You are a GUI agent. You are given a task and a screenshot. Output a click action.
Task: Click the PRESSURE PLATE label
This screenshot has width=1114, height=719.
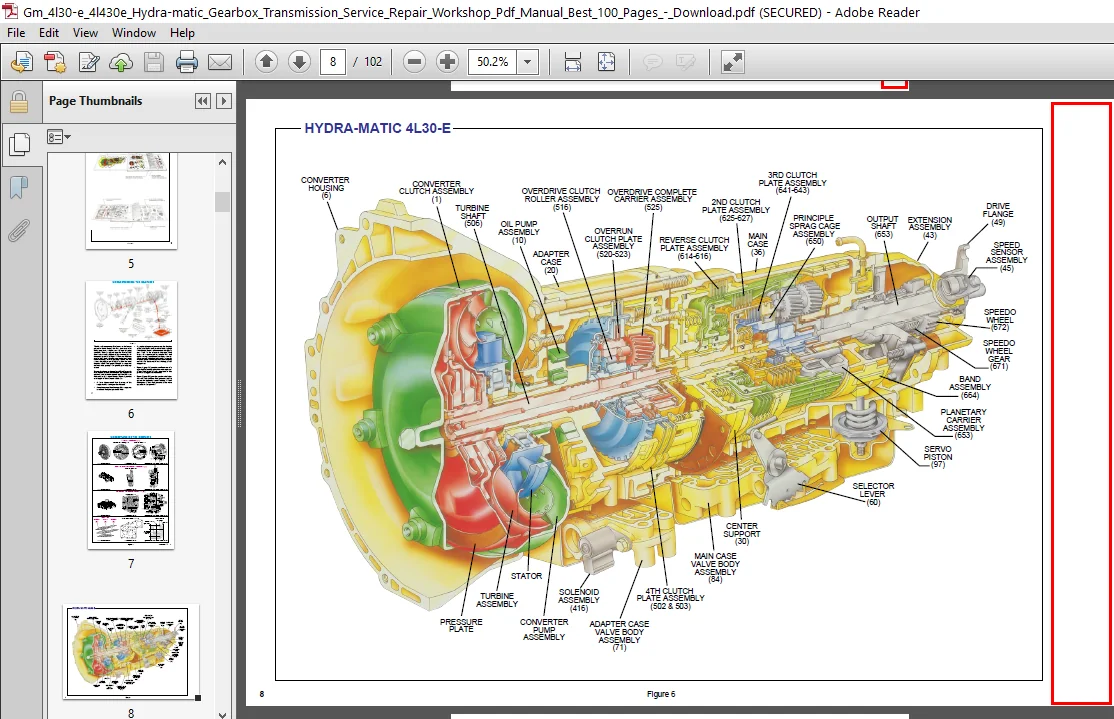(461, 625)
